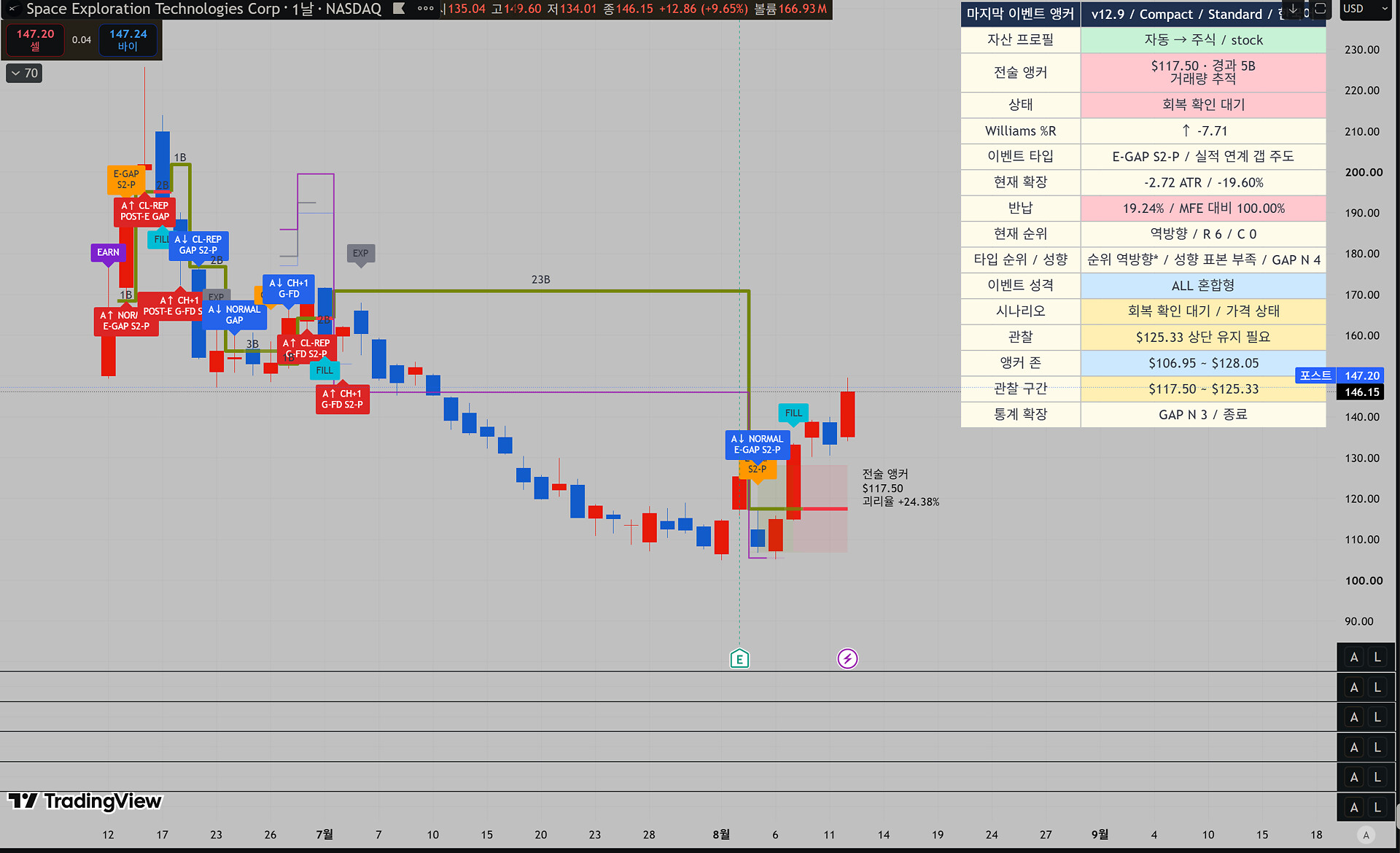Viewport: 1400px width, 853px height.
Task: Click the GAP N 3 / 종료 cell
Action: pyautogui.click(x=1203, y=415)
